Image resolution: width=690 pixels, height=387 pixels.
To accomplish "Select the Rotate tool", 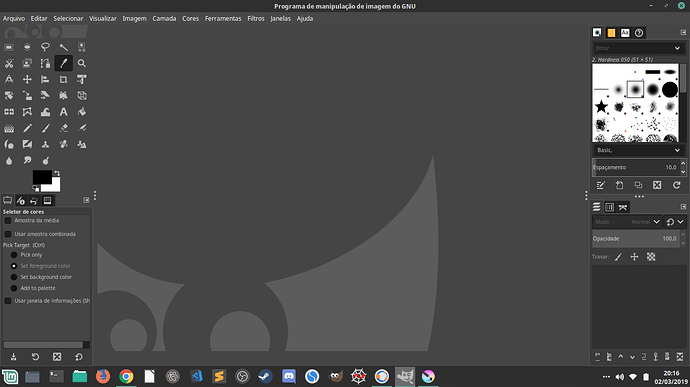I will coord(9,96).
